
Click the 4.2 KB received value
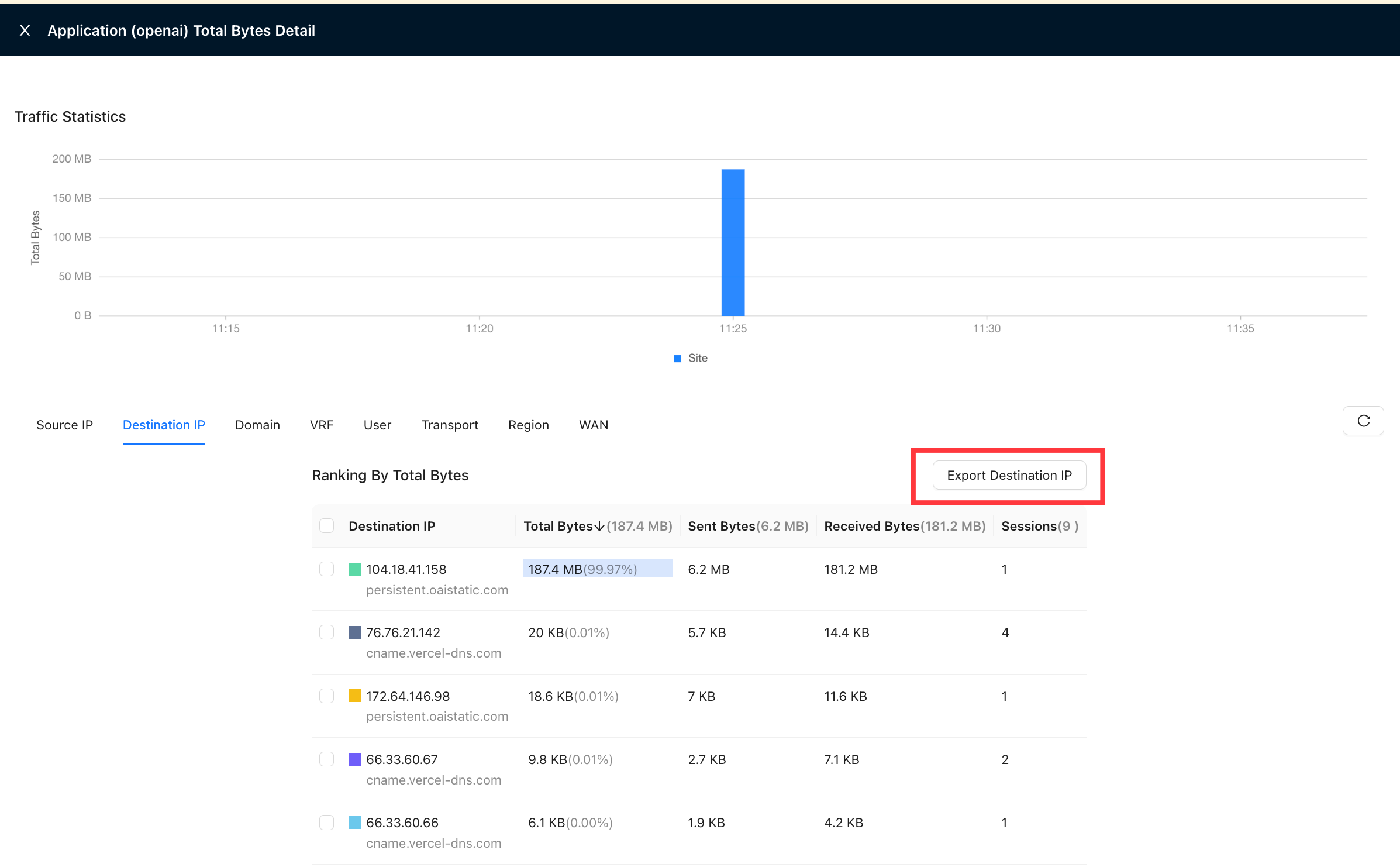[x=844, y=823]
